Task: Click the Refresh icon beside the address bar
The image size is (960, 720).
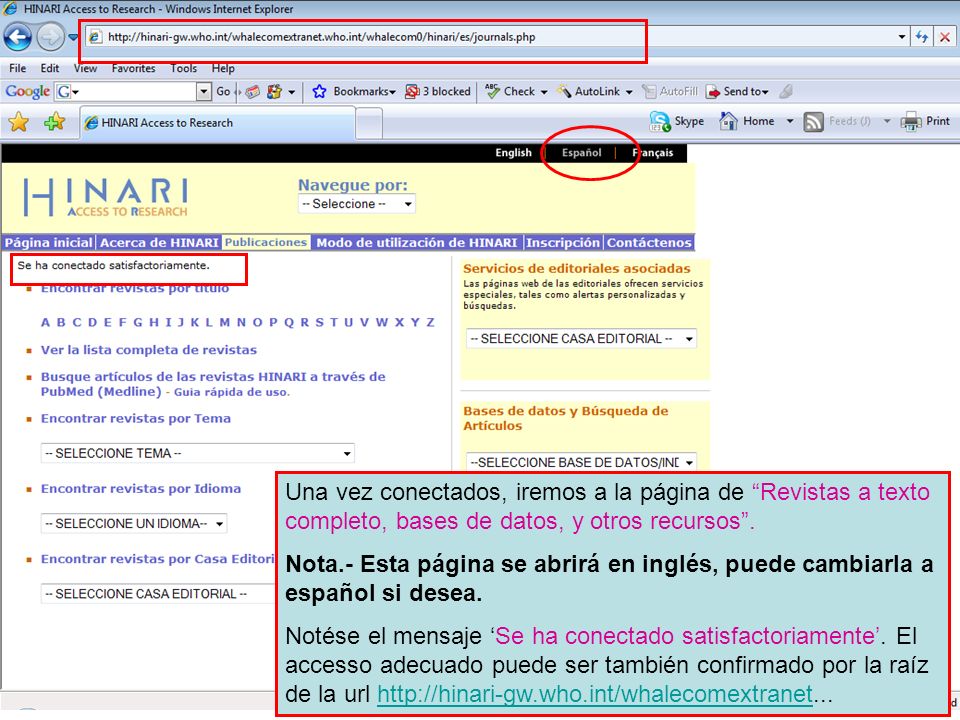Action: click(x=921, y=37)
